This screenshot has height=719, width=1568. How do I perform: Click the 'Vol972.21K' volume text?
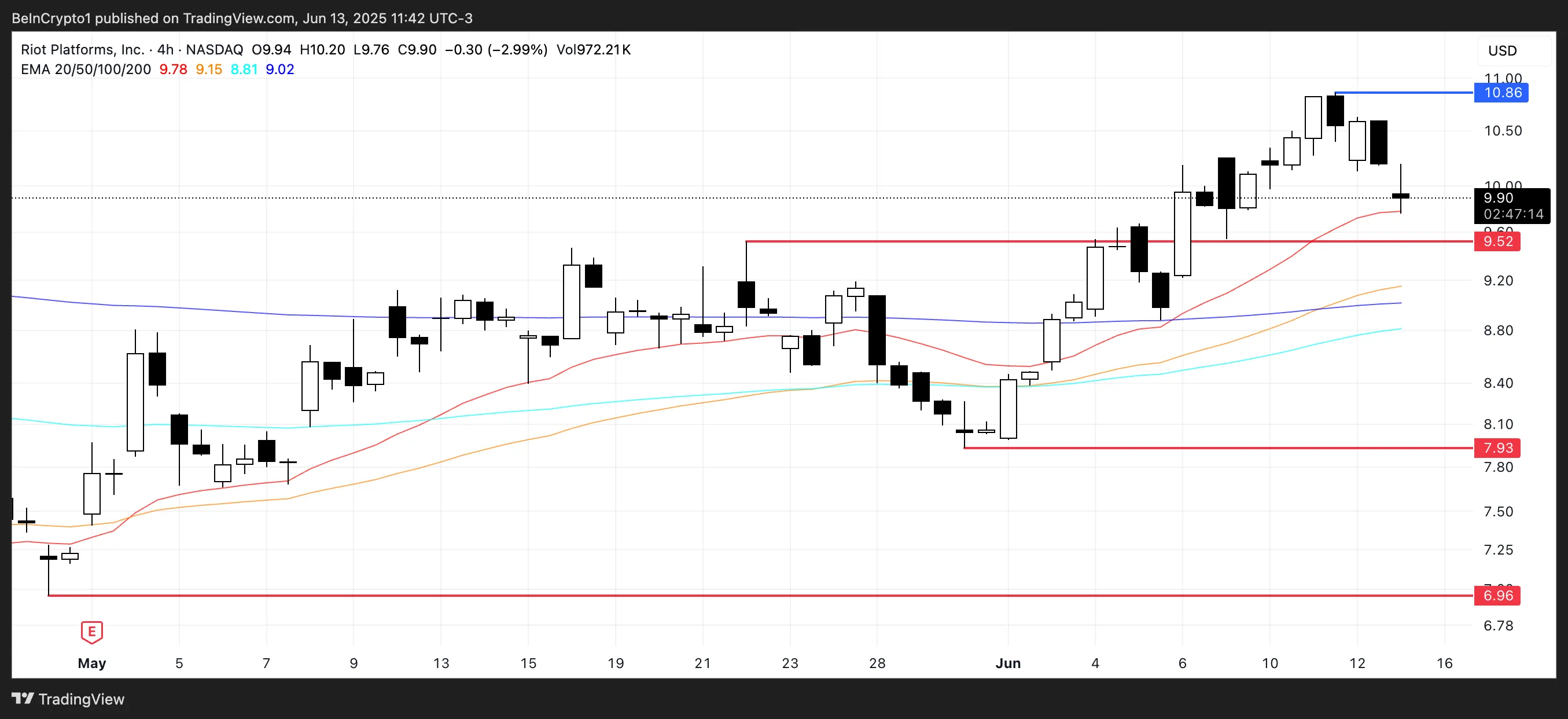pos(594,50)
